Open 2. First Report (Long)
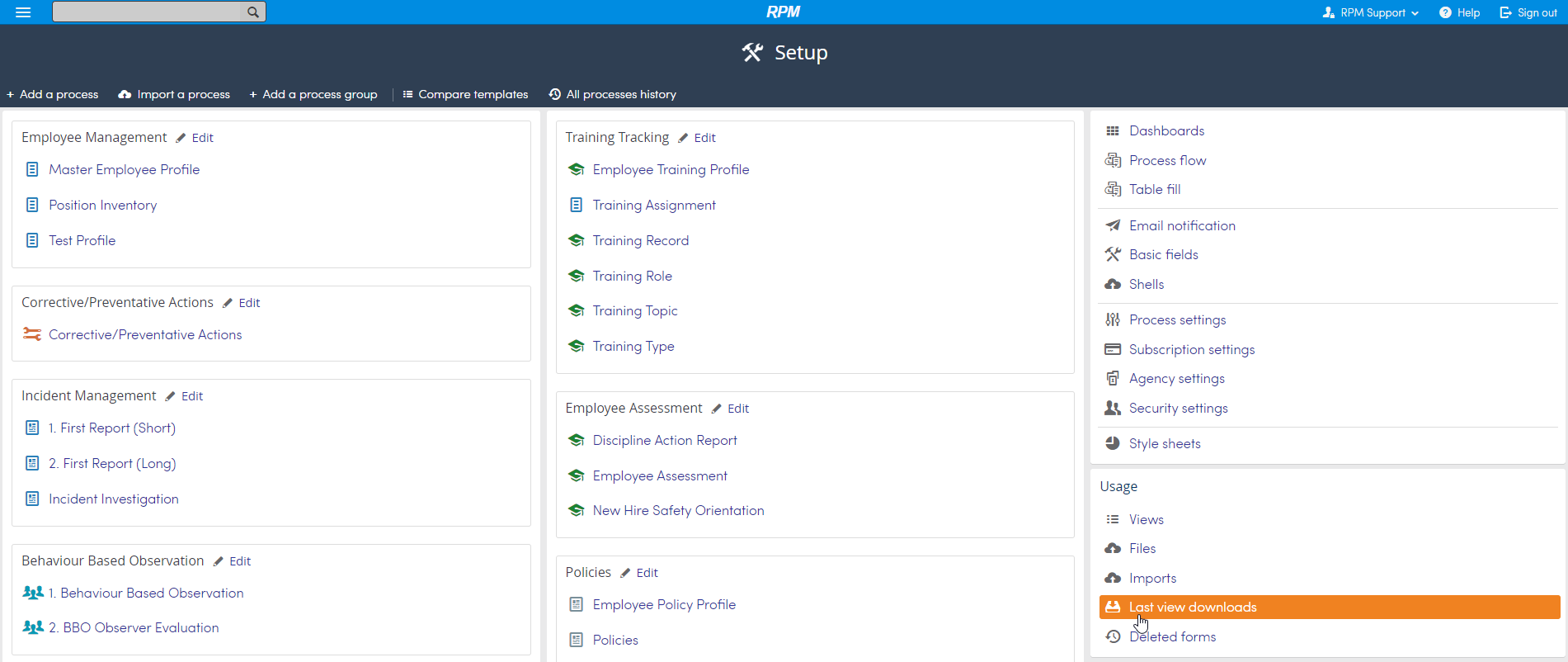This screenshot has height=662, width=1568. 112,463
